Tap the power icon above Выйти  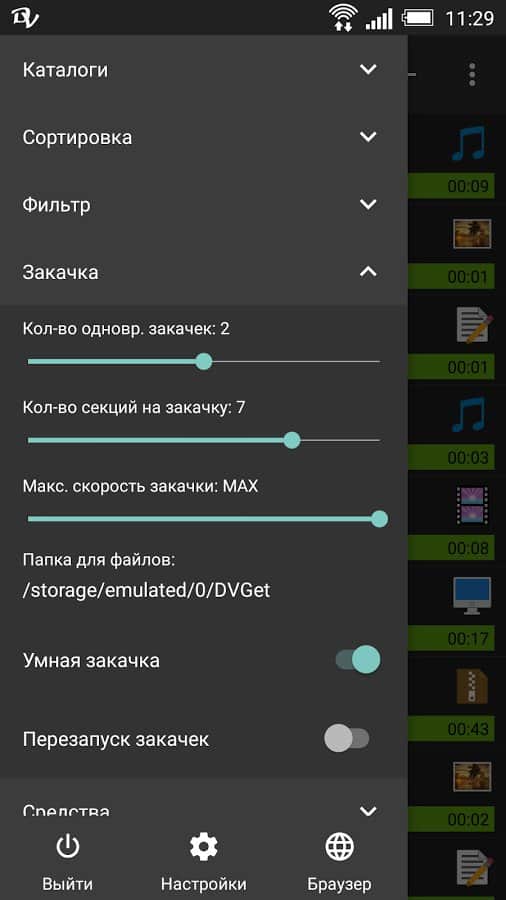pos(68,847)
